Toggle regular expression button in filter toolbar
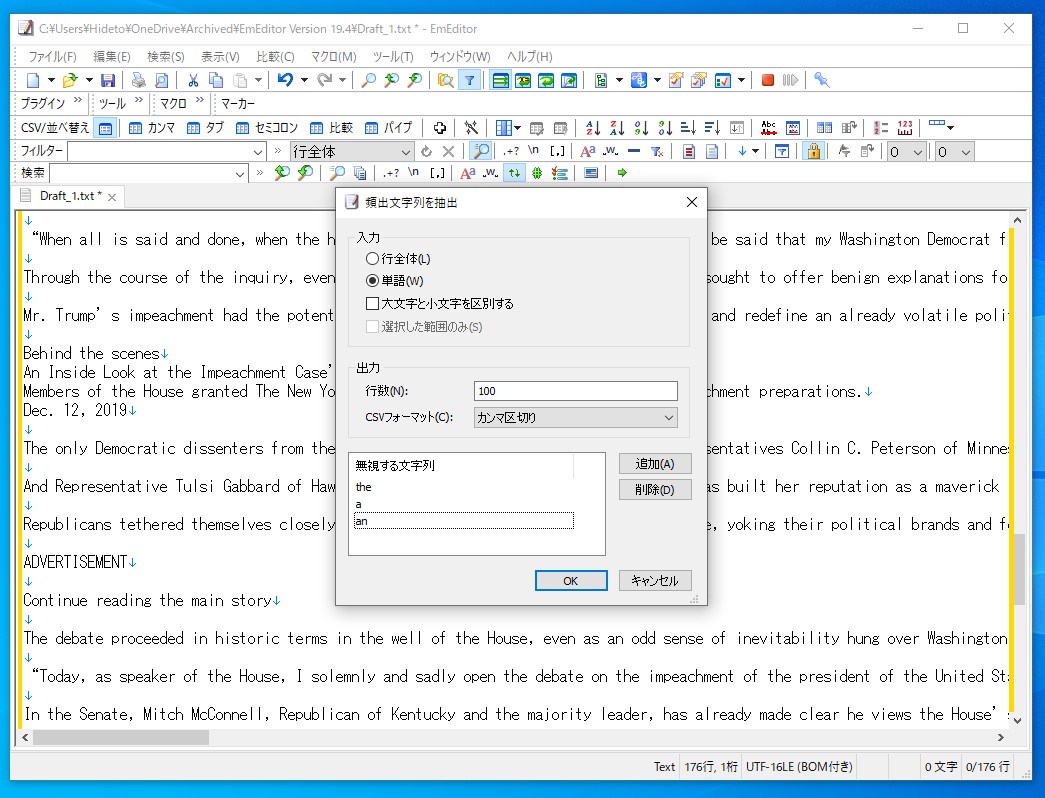1045x798 pixels. click(x=511, y=151)
